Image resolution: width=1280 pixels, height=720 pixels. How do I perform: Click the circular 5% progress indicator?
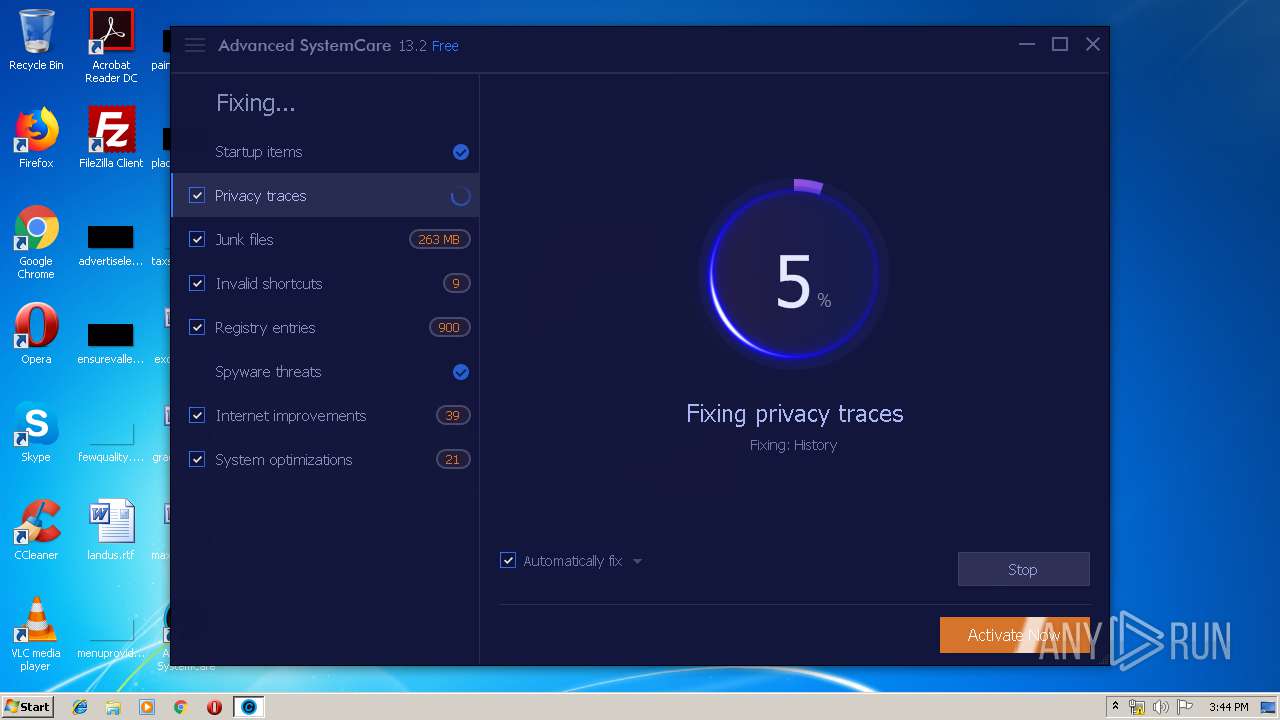point(794,273)
